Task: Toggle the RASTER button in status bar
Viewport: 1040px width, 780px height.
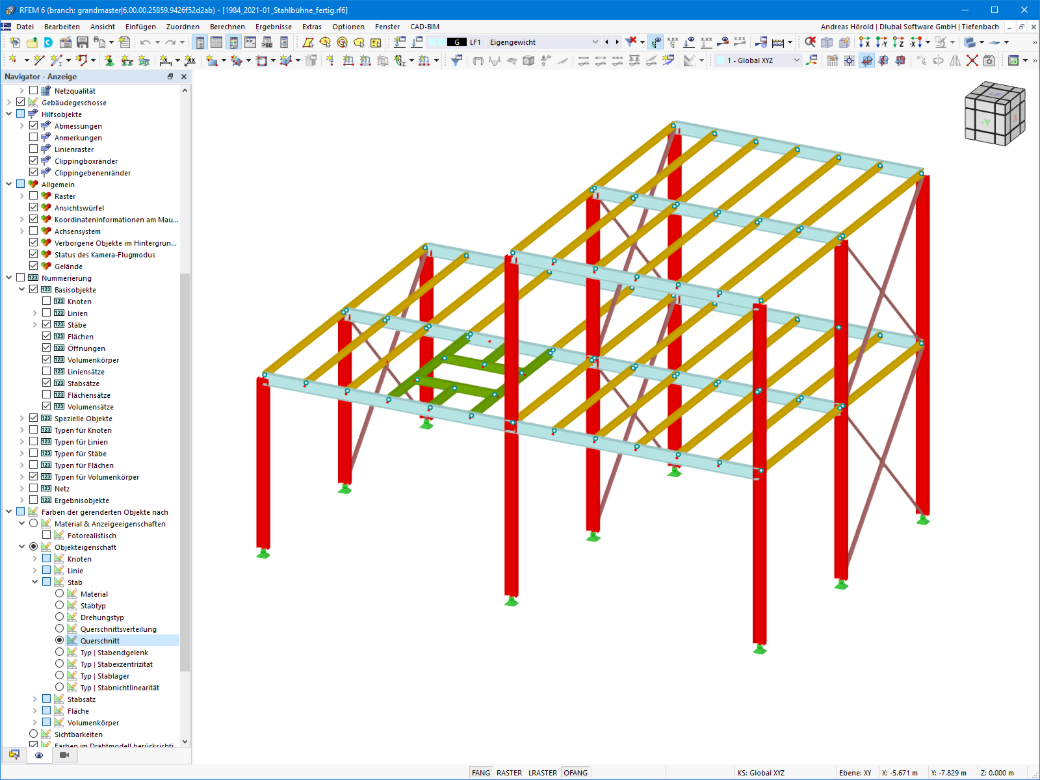Action: coord(509,773)
